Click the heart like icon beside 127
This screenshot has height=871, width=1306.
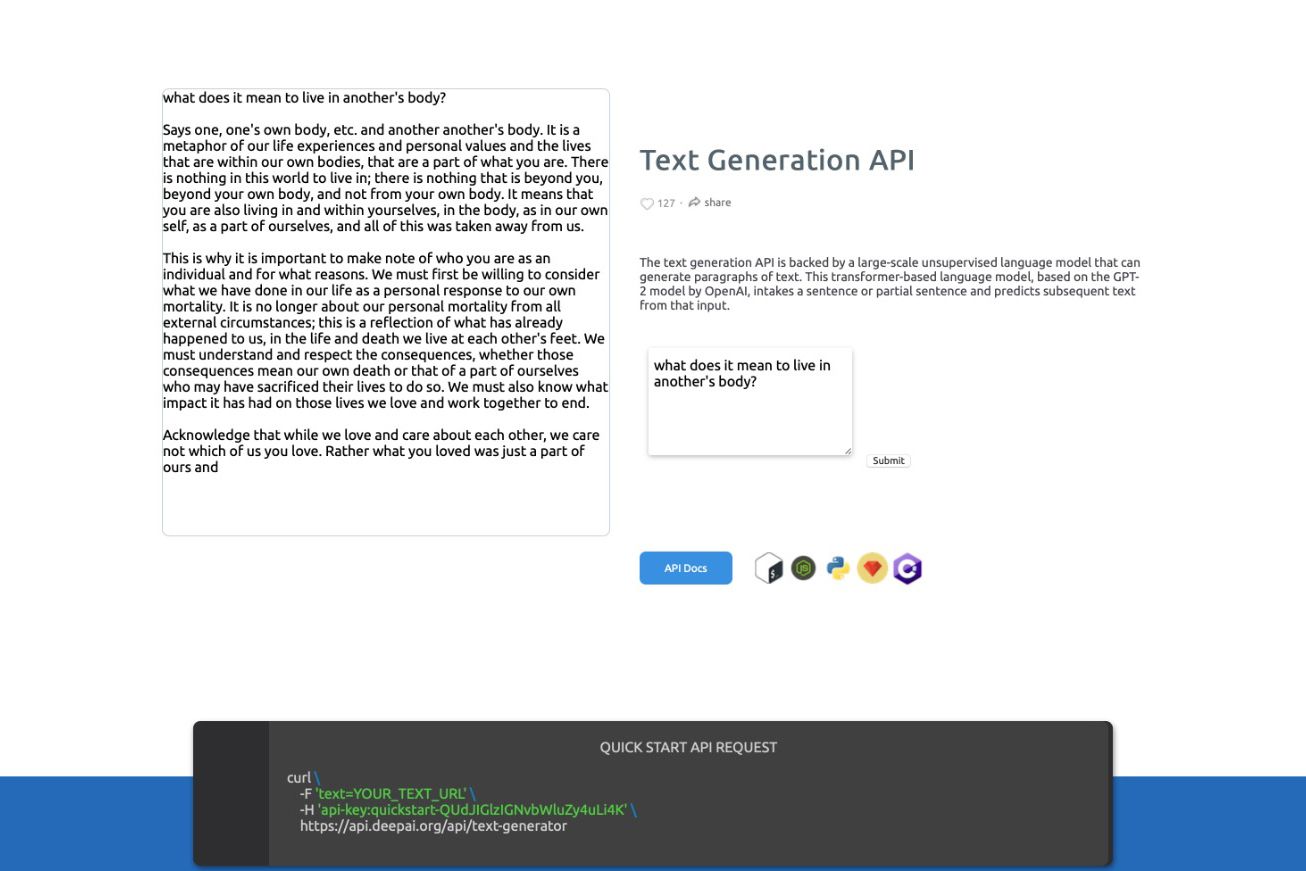pyautogui.click(x=647, y=204)
